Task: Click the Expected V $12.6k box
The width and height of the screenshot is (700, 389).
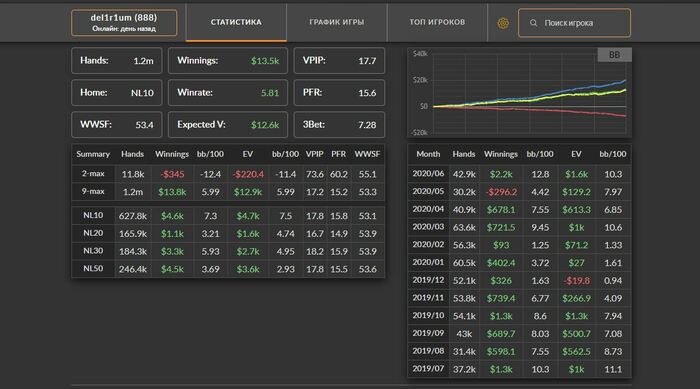Action: coord(228,125)
